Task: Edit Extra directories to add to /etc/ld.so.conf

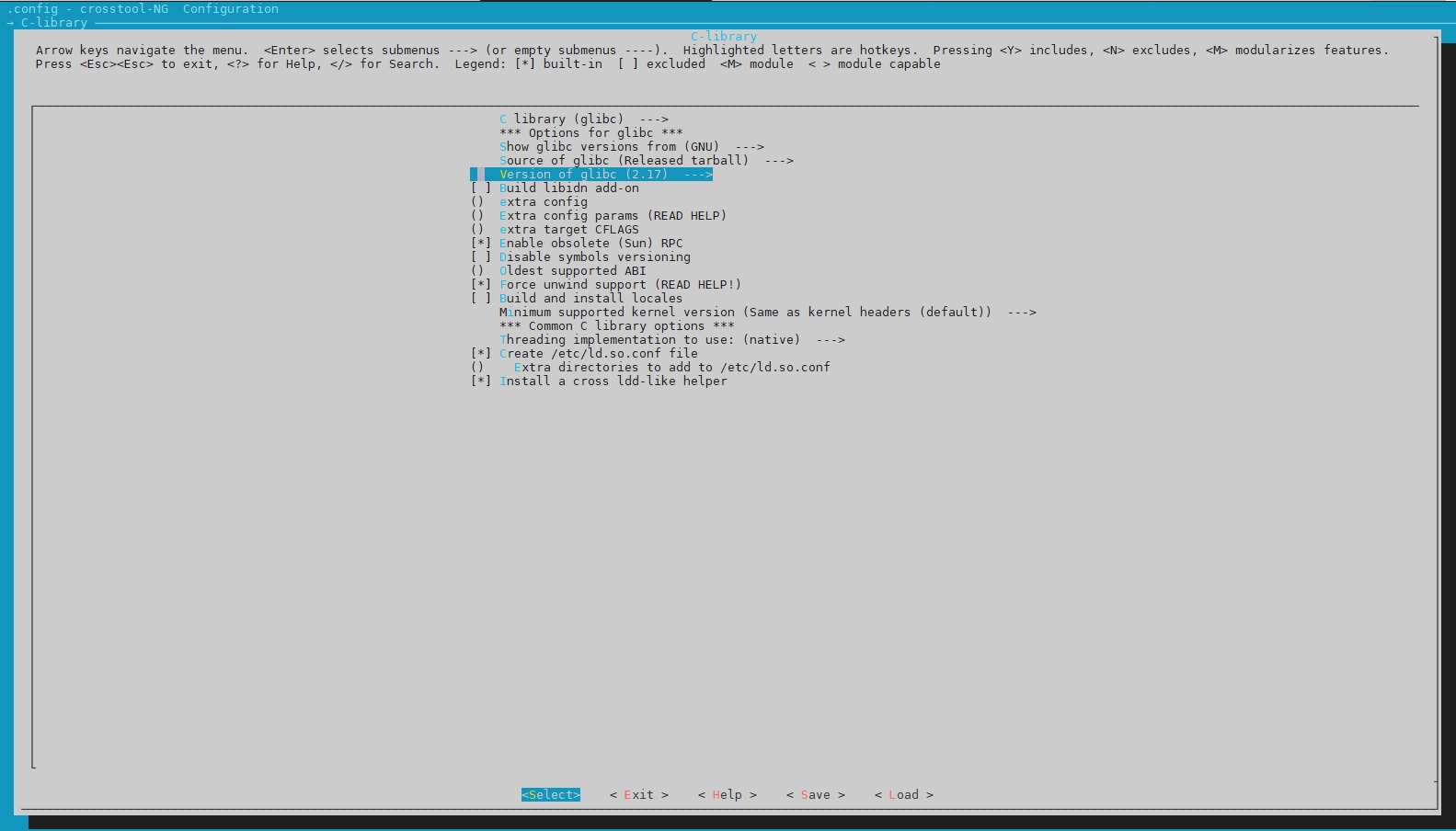Action: [x=650, y=367]
